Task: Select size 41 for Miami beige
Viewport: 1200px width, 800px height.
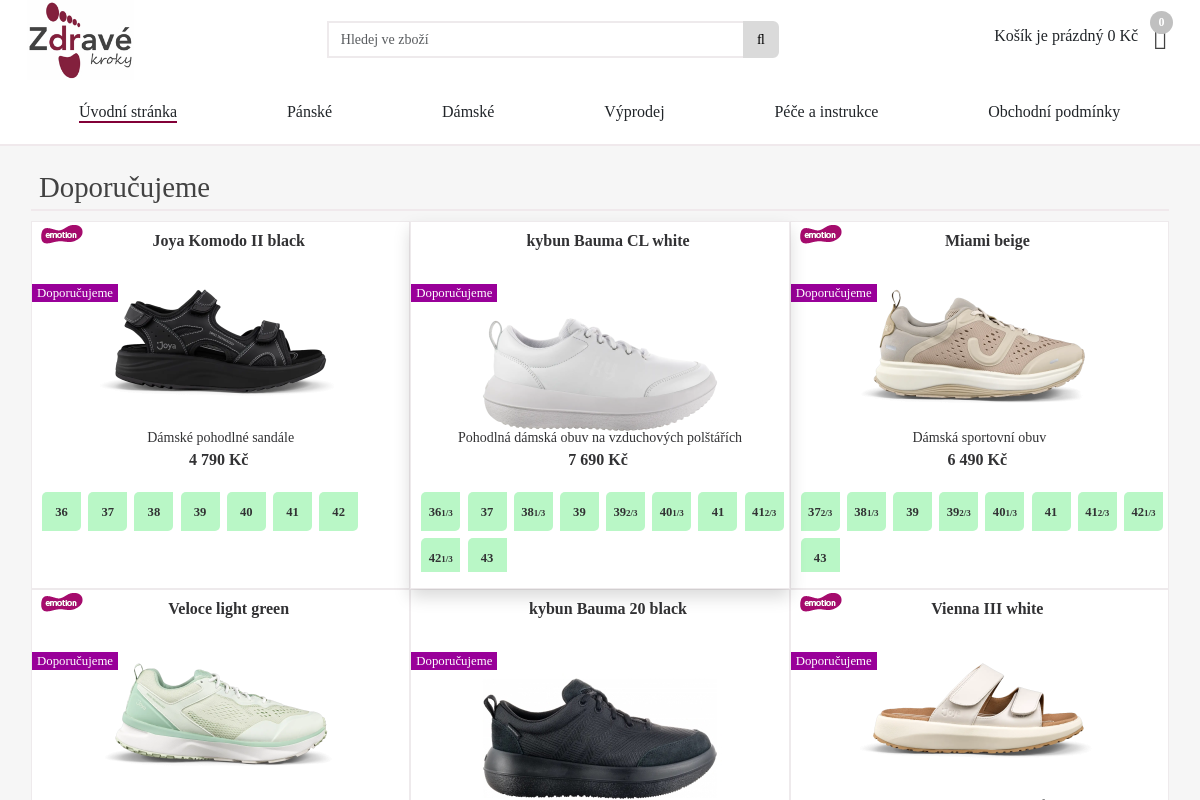Action: tap(1051, 511)
